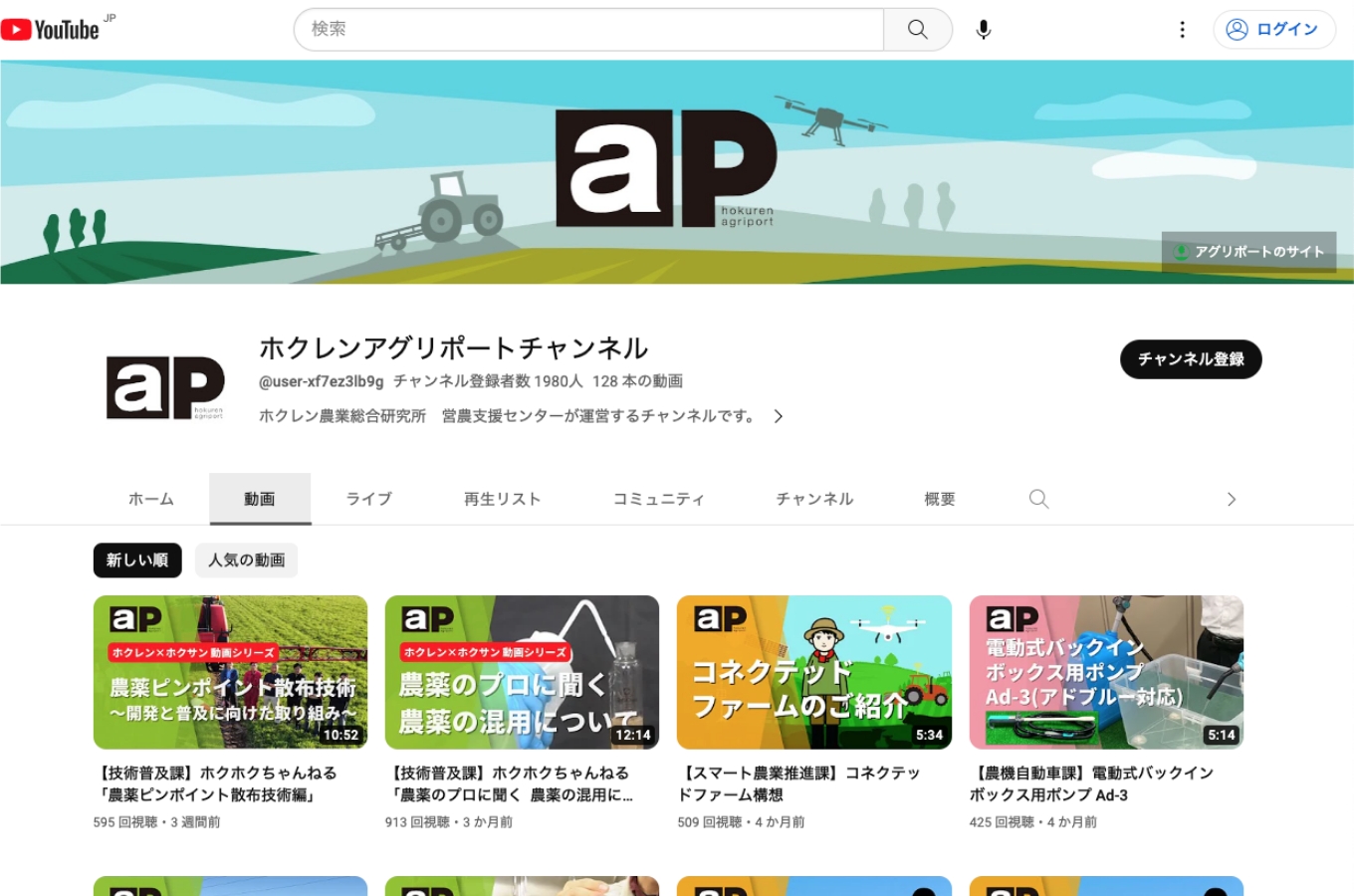Select the 人気の動画 sort chip
This screenshot has width=1354, height=896.
pos(246,560)
